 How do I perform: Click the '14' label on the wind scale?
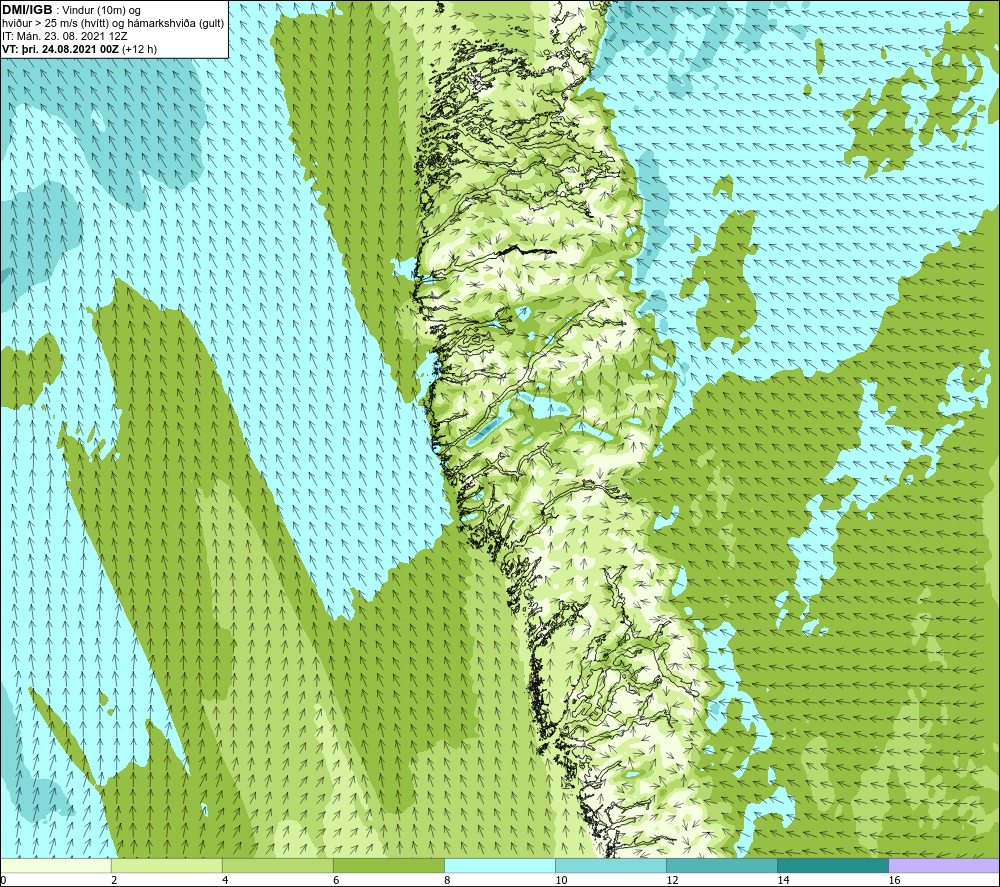(783, 881)
